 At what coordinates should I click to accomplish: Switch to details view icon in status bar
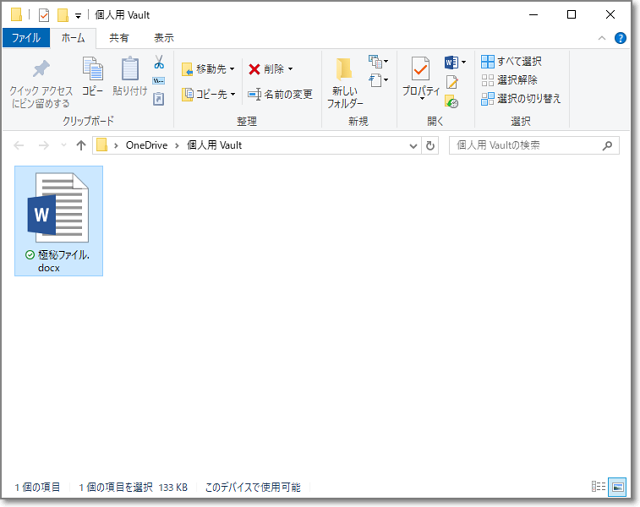pyautogui.click(x=597, y=487)
